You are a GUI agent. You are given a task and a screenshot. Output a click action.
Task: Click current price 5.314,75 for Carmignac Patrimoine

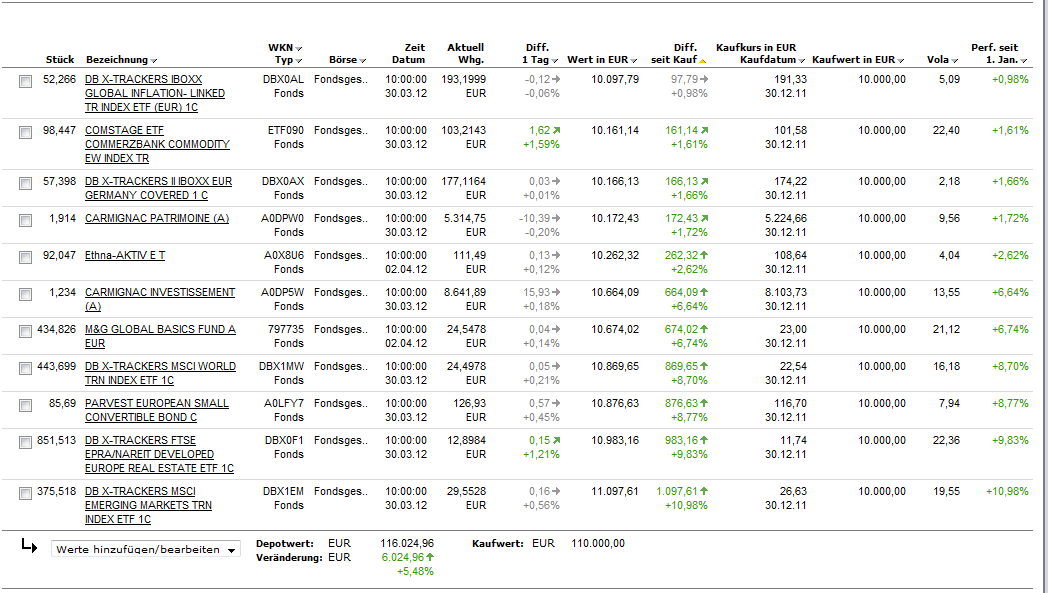465,219
